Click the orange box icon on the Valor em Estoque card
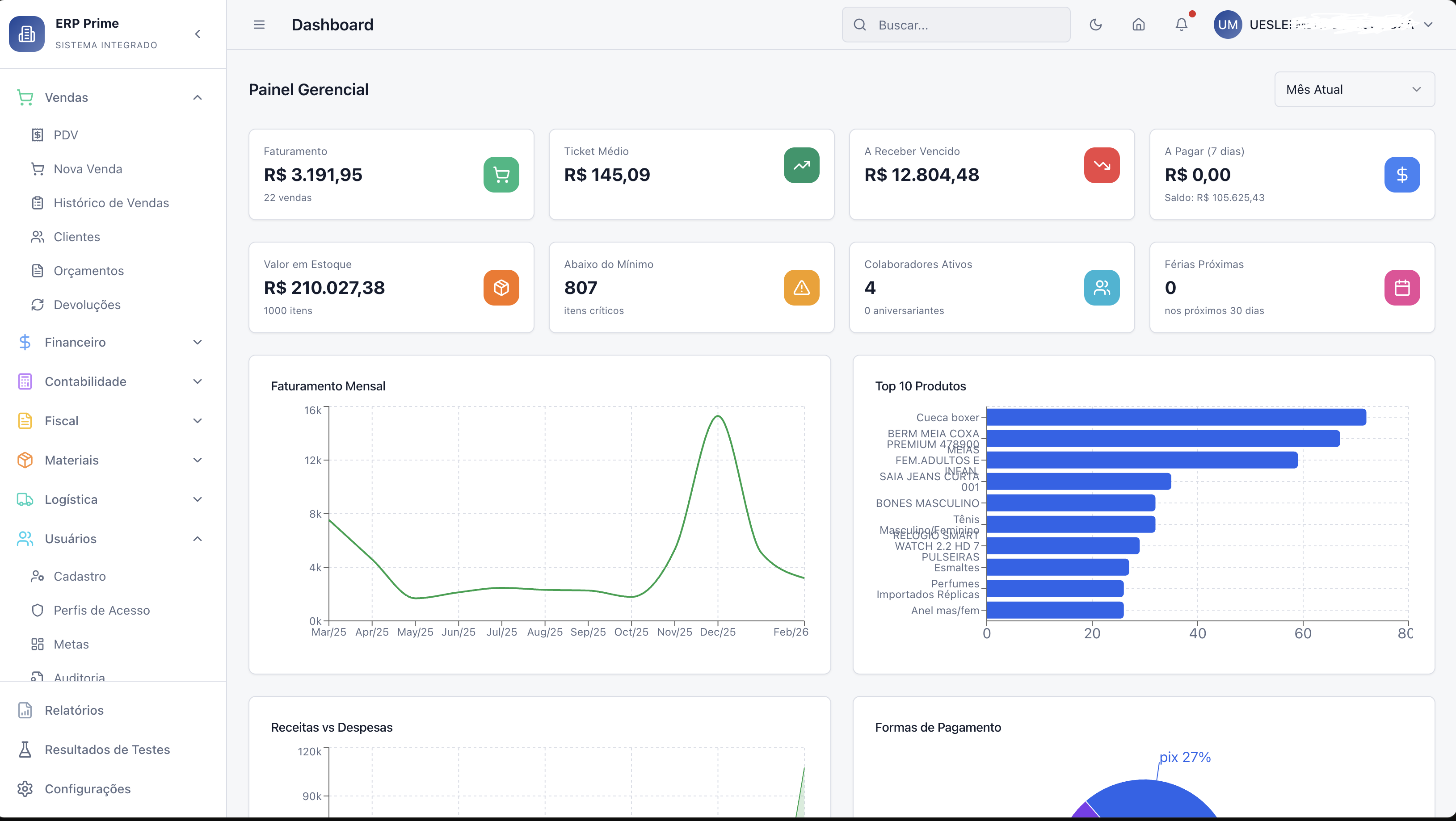The height and width of the screenshot is (821, 1456). pyautogui.click(x=501, y=288)
